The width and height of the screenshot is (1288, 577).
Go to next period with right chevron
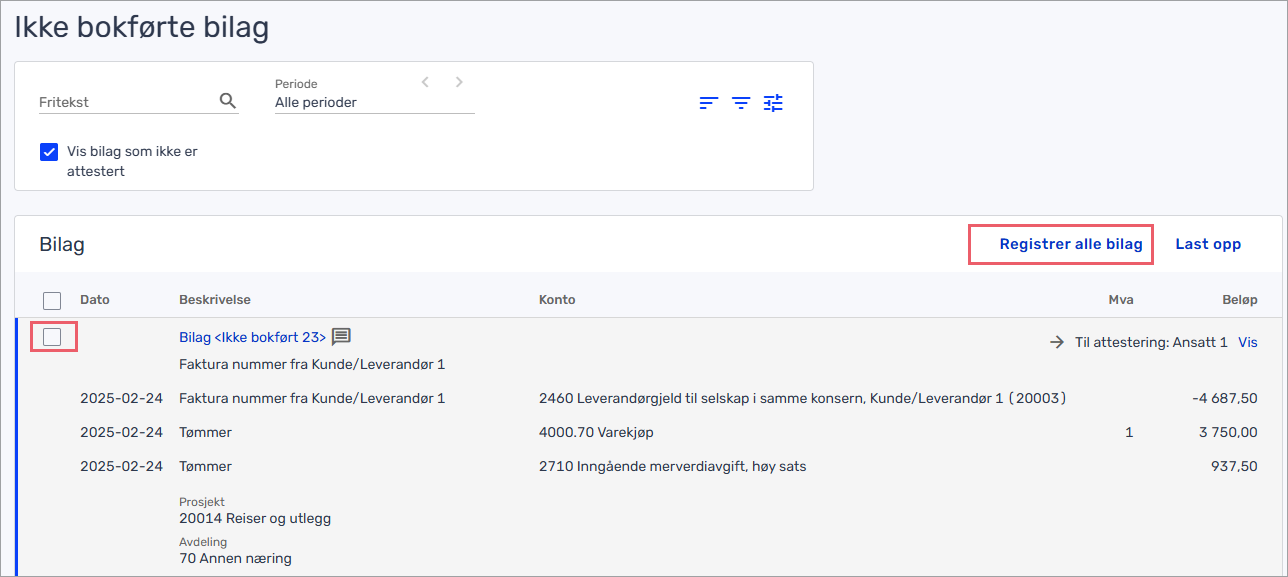pos(459,82)
